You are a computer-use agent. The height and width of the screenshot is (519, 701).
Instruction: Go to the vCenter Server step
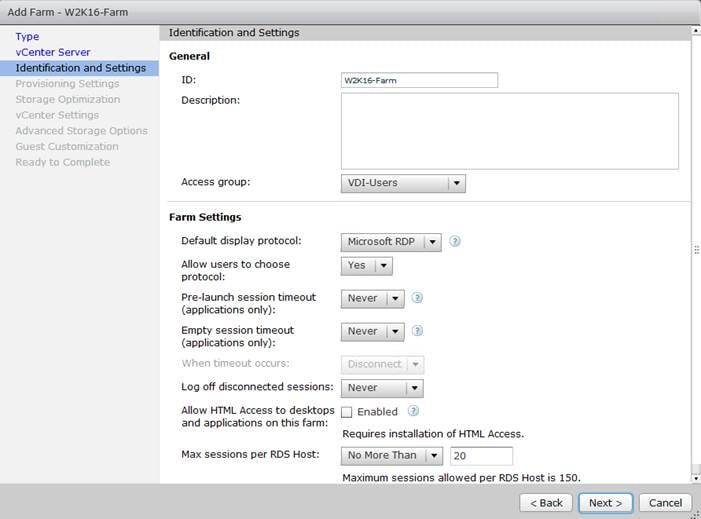pos(53,52)
